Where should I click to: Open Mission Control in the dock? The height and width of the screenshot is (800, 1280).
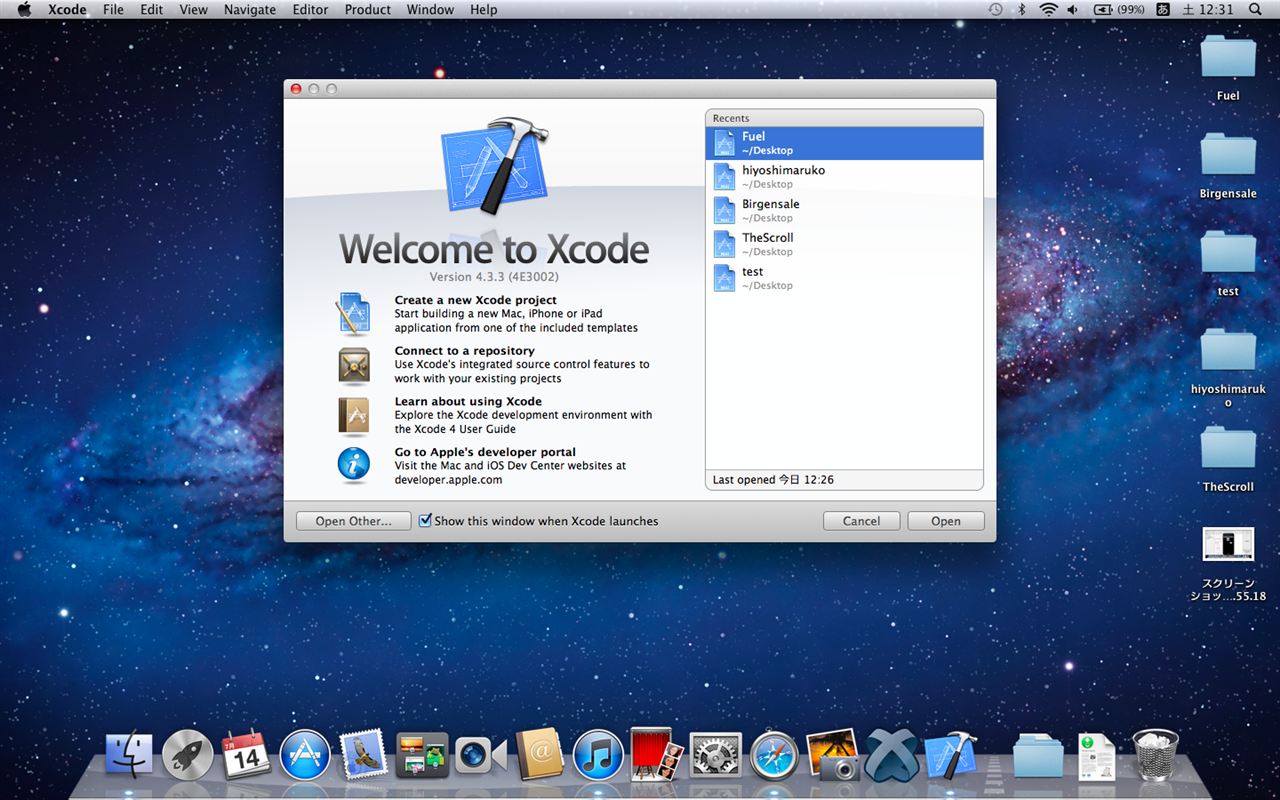point(422,755)
